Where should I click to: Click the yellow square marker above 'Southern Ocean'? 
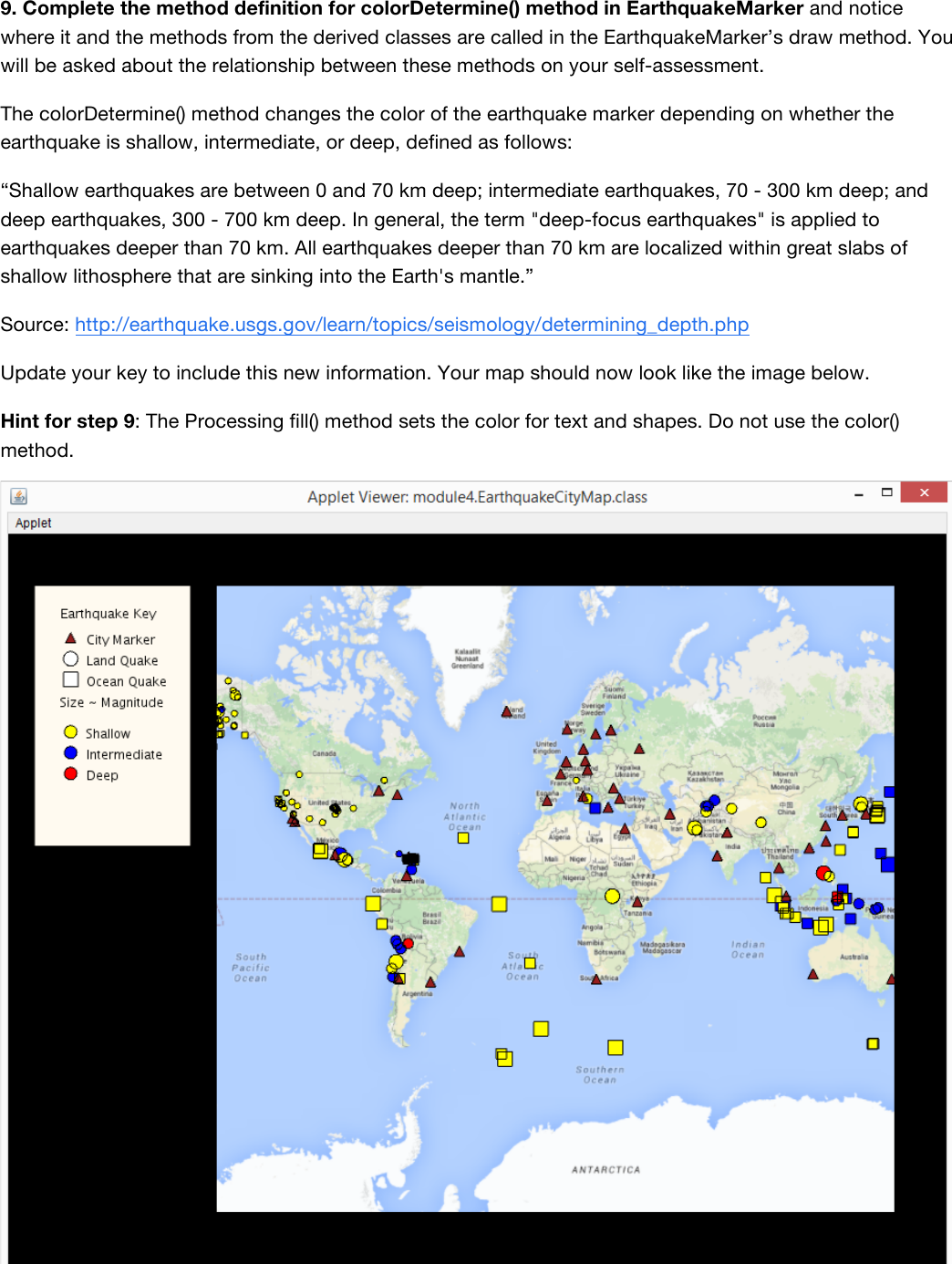coord(616,1048)
